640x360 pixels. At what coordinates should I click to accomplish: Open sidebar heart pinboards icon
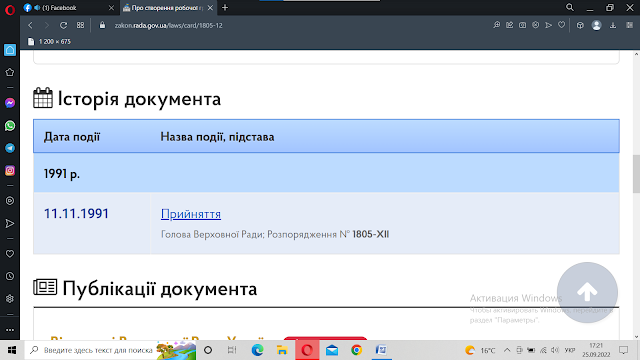click(10, 254)
